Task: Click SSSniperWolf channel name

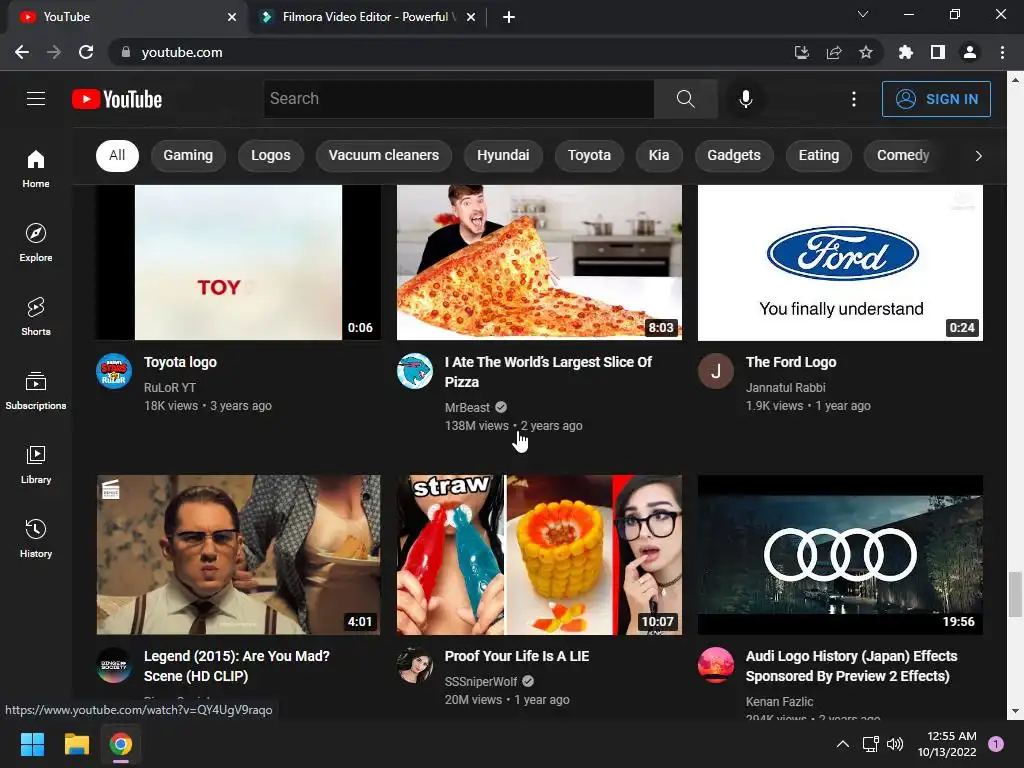Action: pyautogui.click(x=481, y=682)
